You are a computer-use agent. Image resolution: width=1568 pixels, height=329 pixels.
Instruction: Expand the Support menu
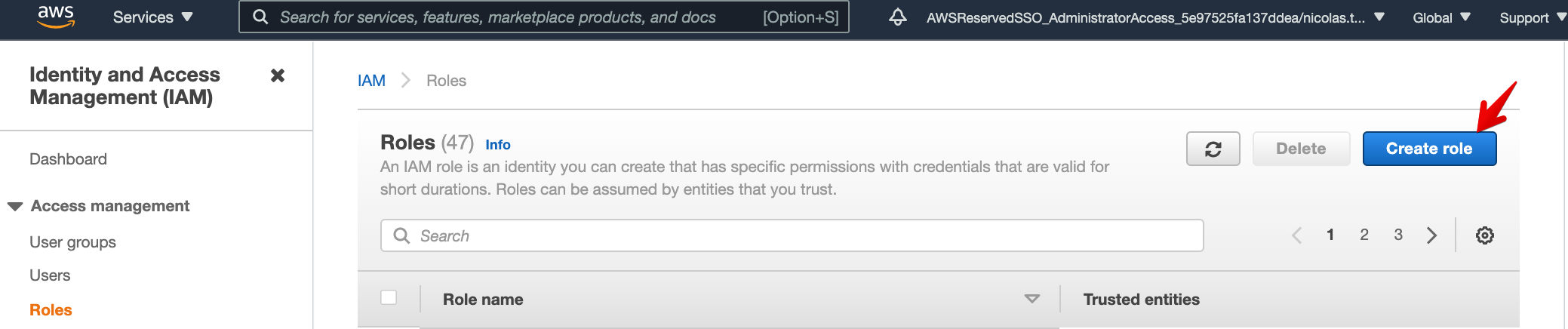tap(1531, 17)
